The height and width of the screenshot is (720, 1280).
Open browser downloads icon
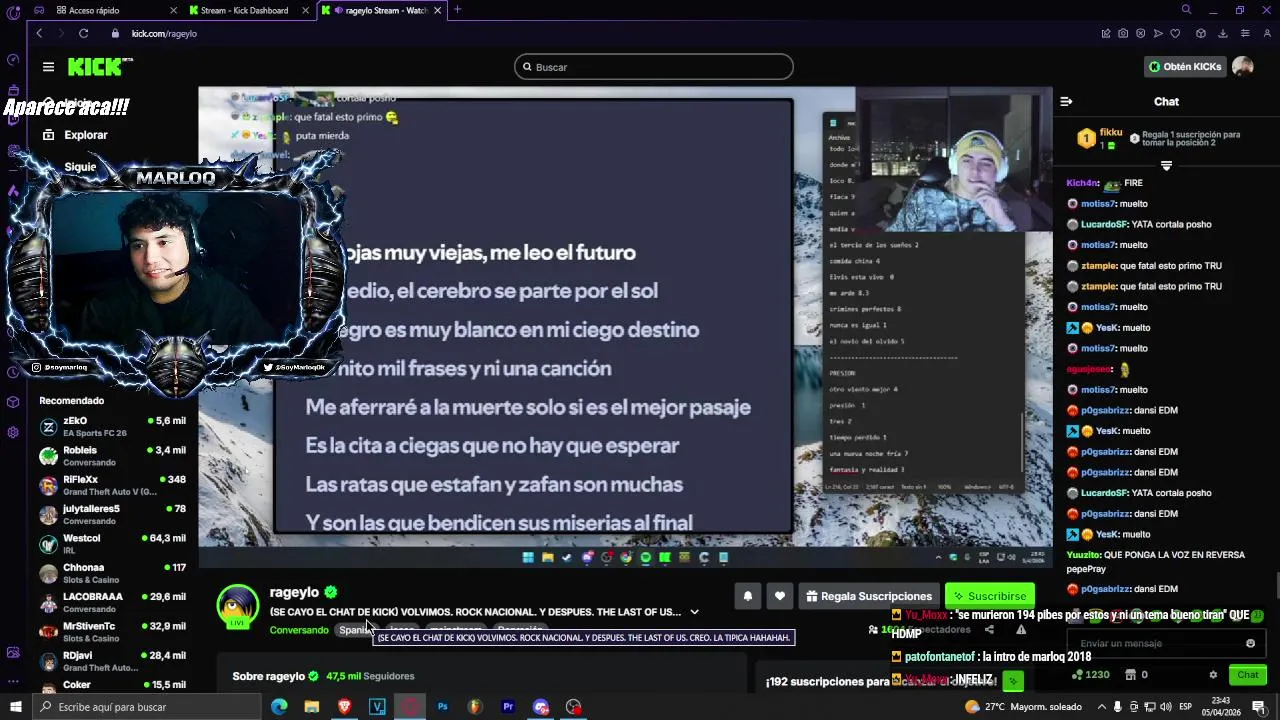tap(1222, 33)
